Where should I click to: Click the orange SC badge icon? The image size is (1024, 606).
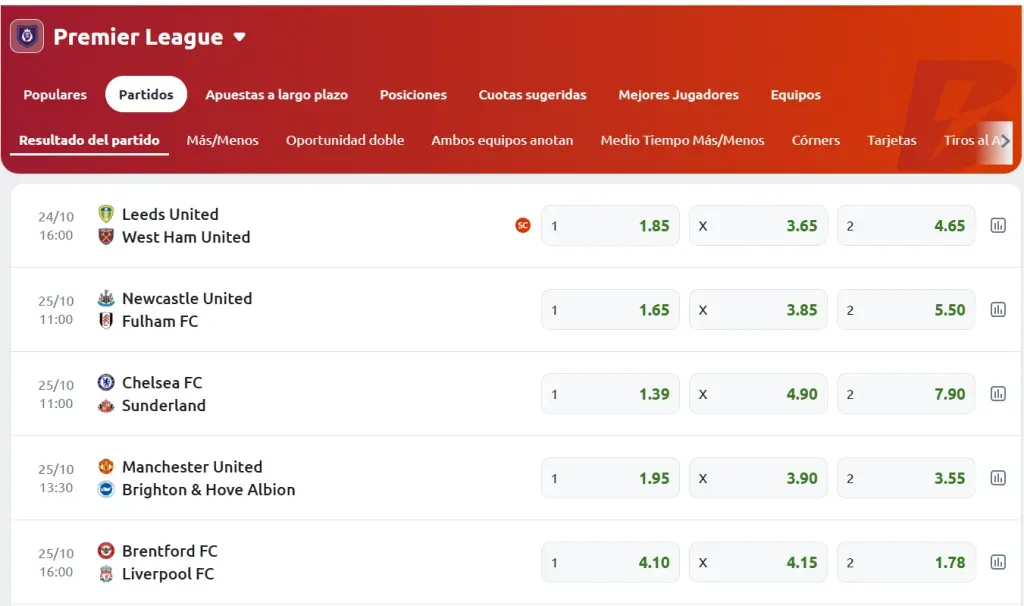coord(522,226)
